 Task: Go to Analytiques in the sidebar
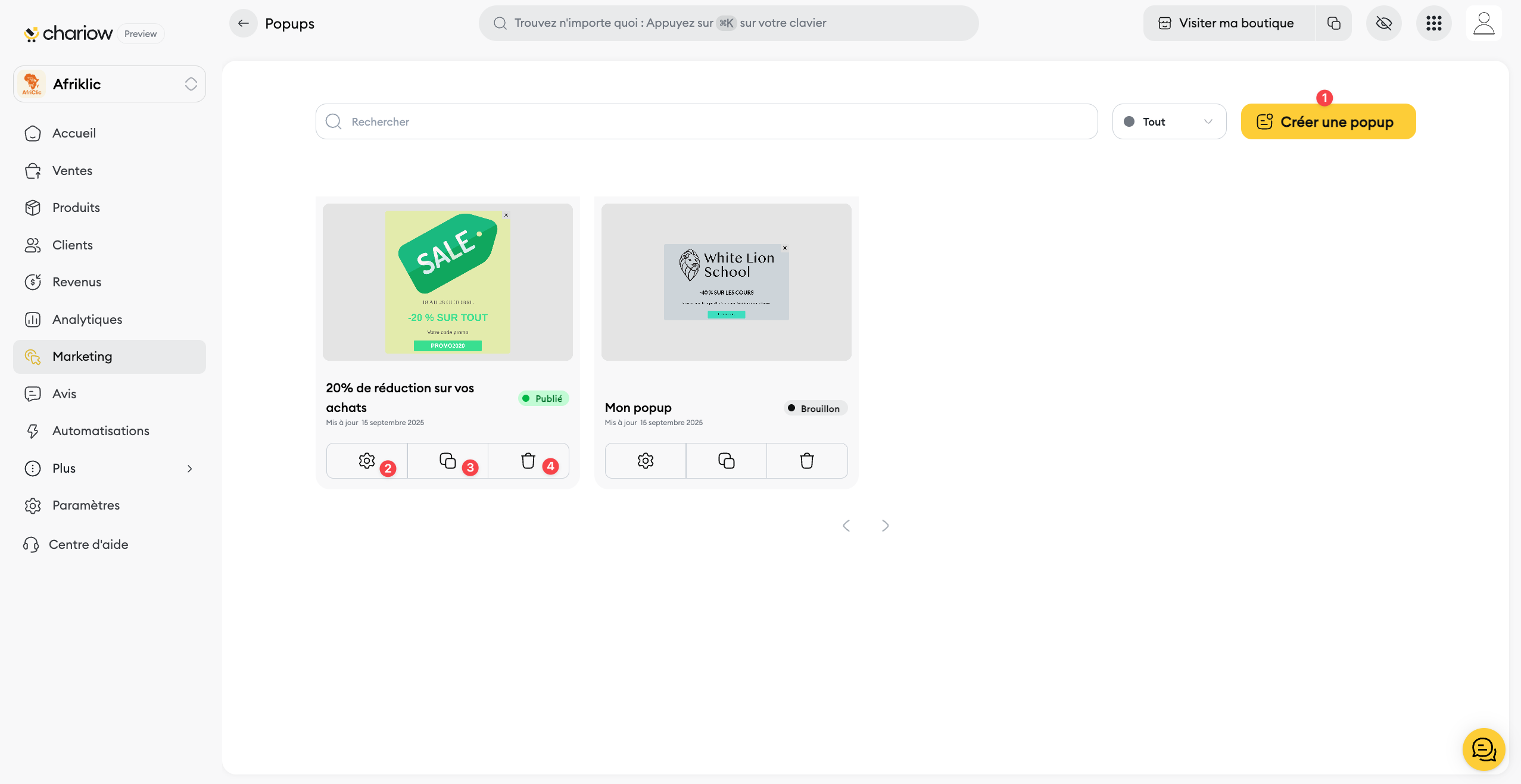[x=87, y=320]
